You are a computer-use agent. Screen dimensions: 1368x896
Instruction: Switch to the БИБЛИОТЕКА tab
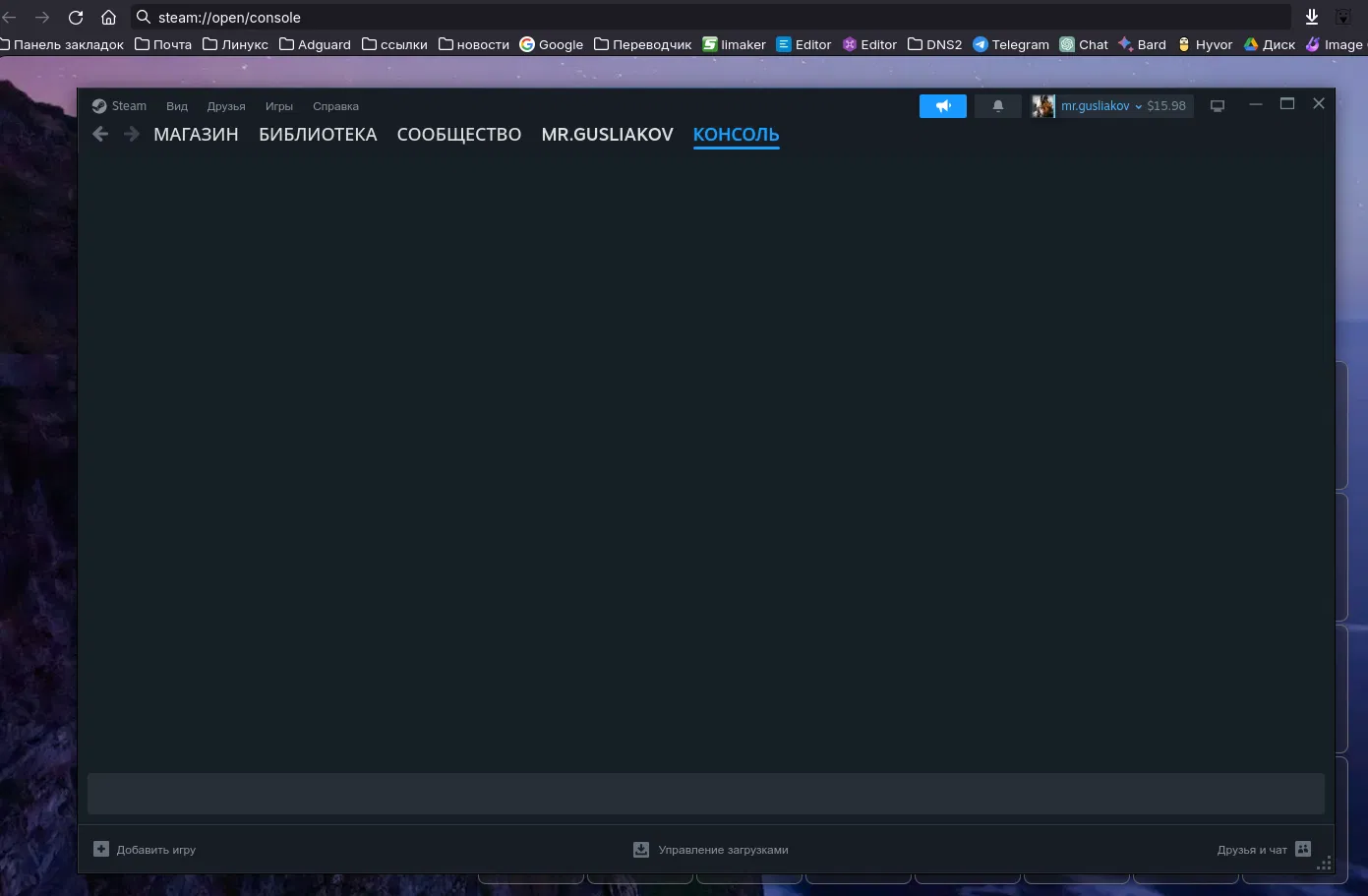[x=318, y=135]
